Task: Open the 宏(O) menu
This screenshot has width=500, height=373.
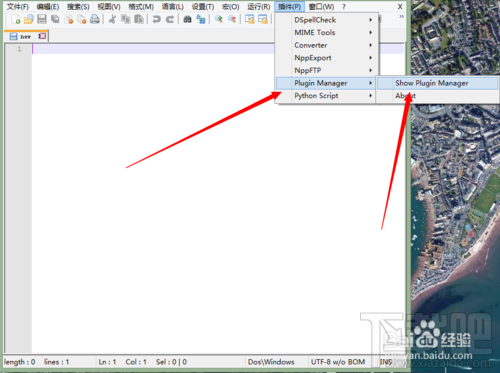Action: point(231,7)
